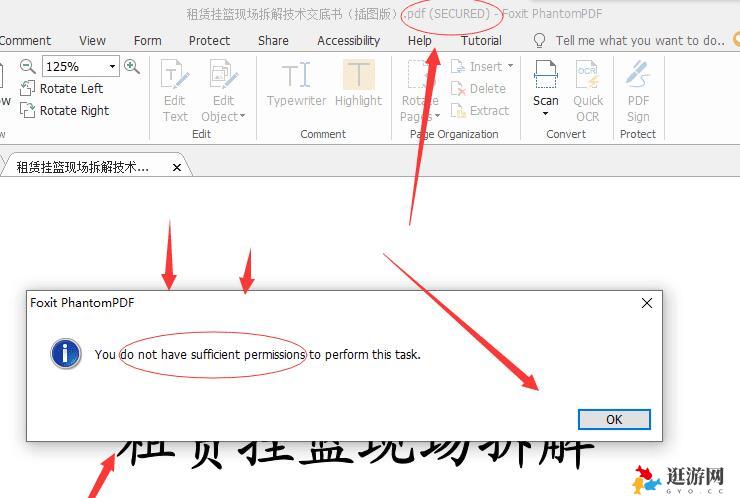740x498 pixels.
Task: Expand the Edit Object dropdown
Action: (x=242, y=116)
